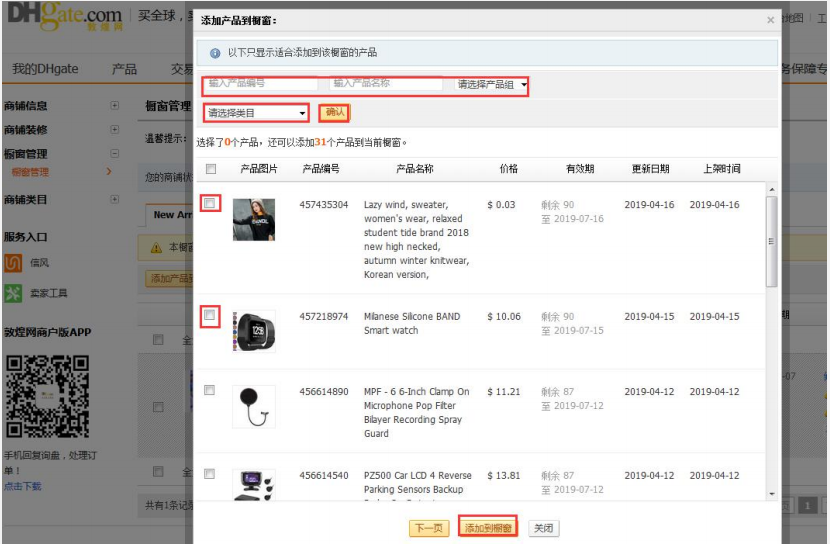Viewport: 830px width, 544px height.
Task: Tick the select-all checkbox in table header
Action: pyautogui.click(x=211, y=169)
